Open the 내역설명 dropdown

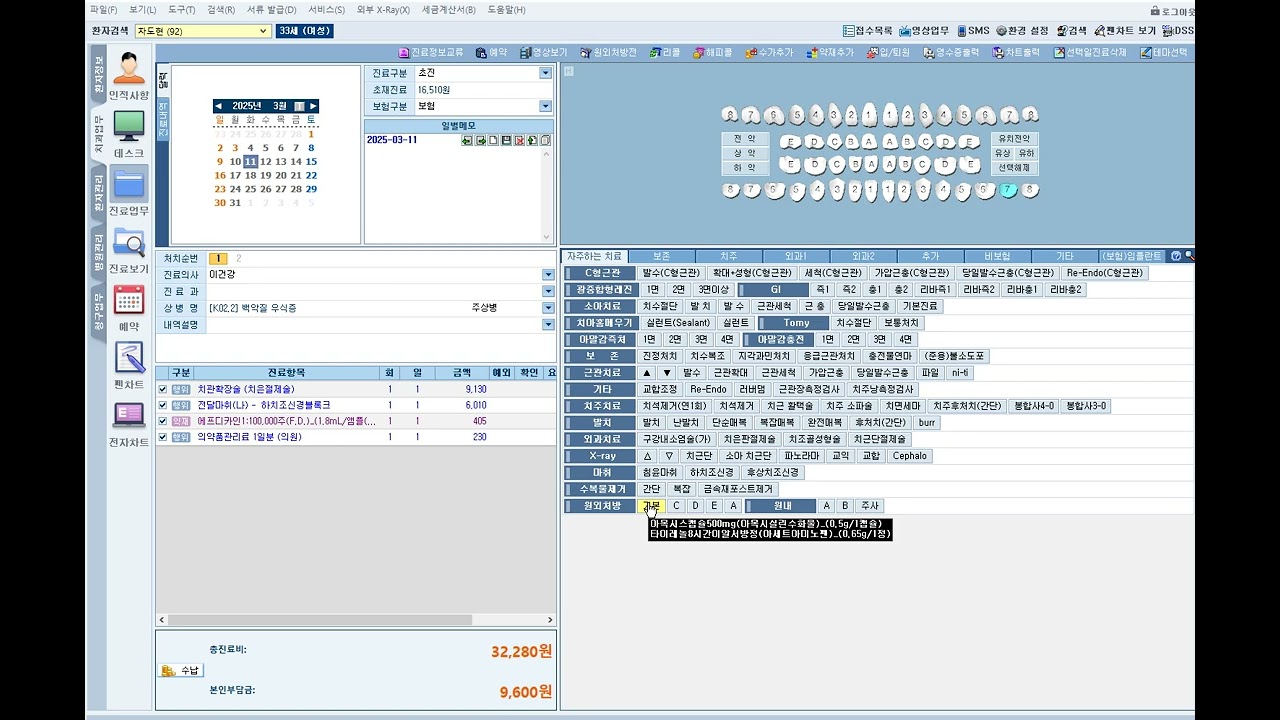548,324
